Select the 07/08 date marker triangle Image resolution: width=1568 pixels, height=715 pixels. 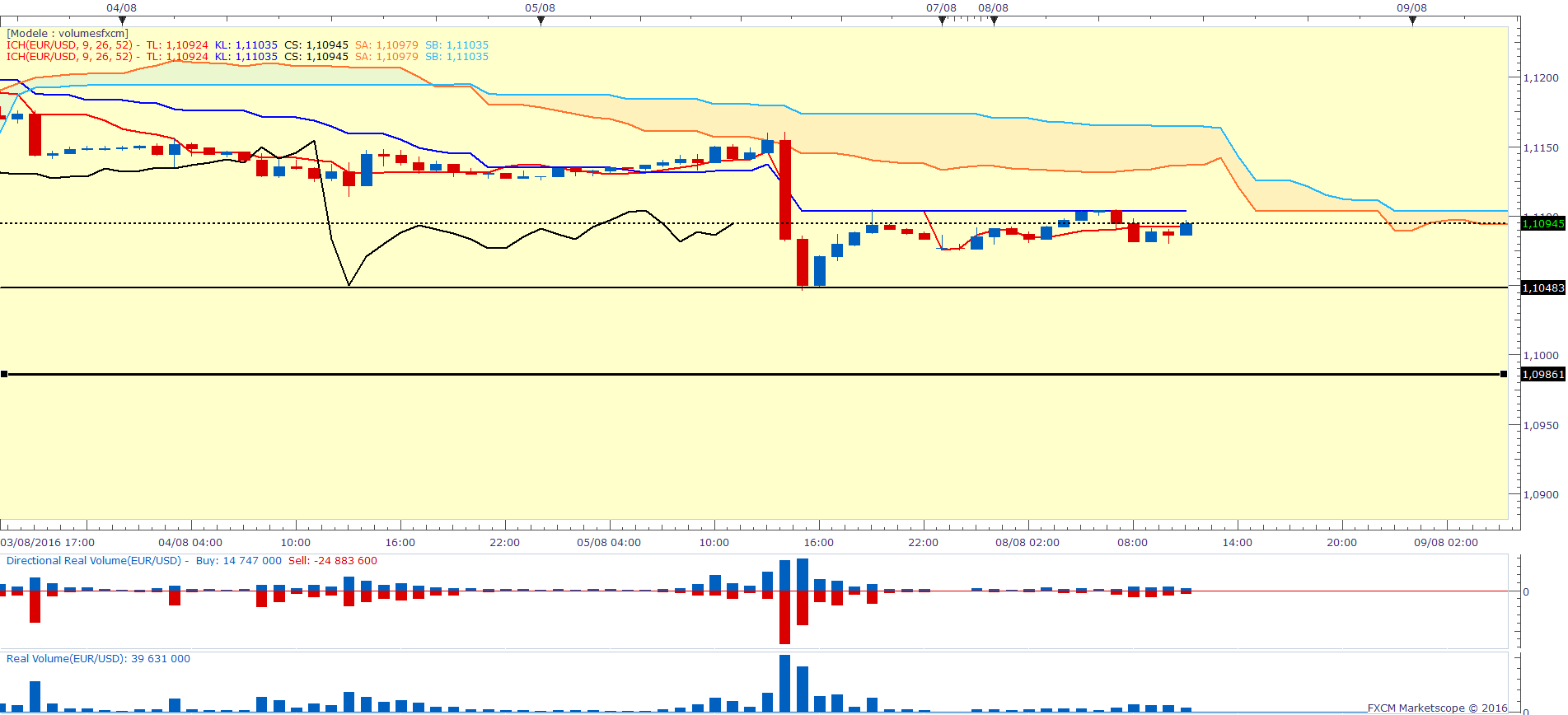point(942,21)
